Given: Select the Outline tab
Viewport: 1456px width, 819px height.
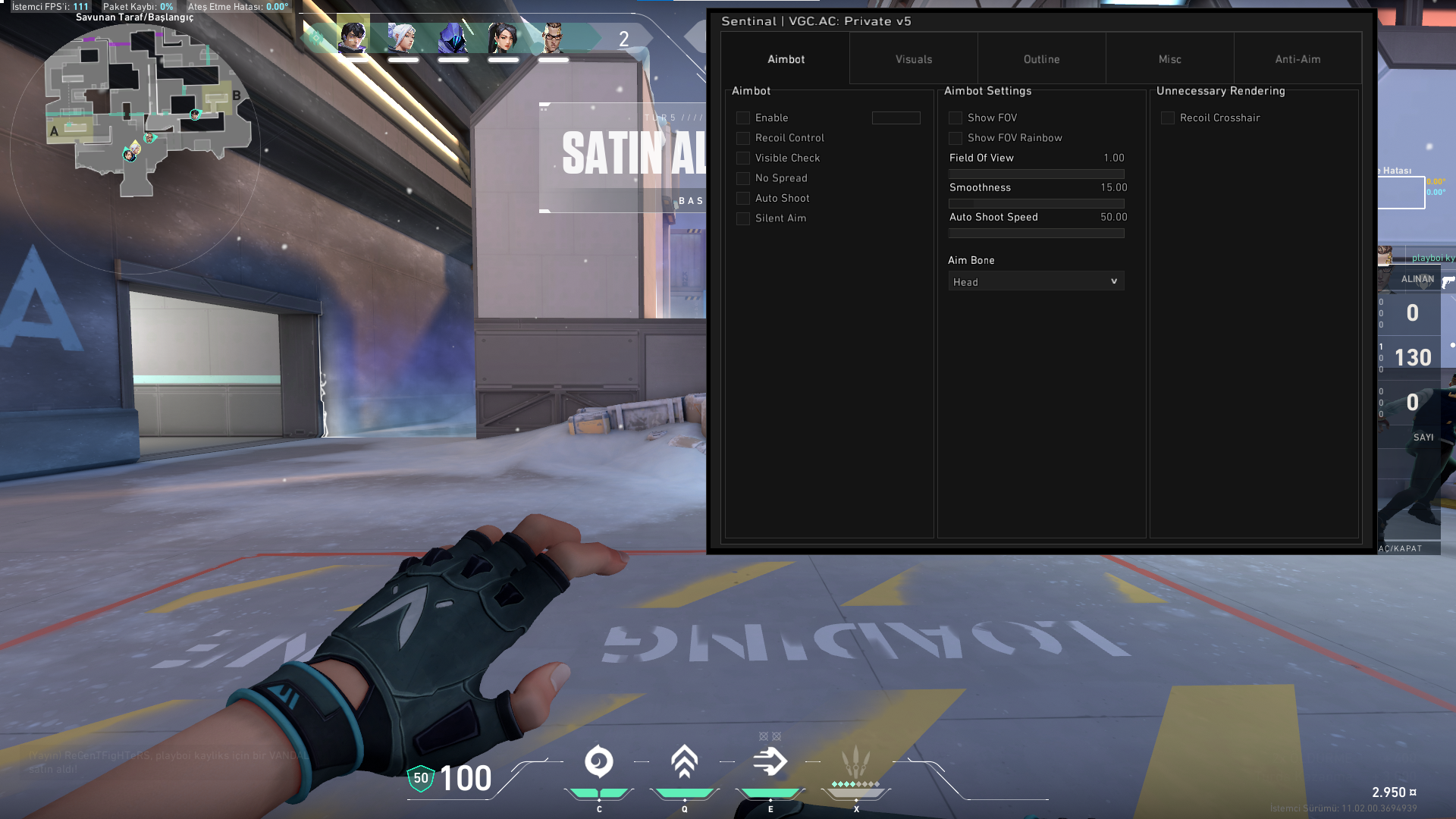Looking at the screenshot, I should [x=1041, y=59].
